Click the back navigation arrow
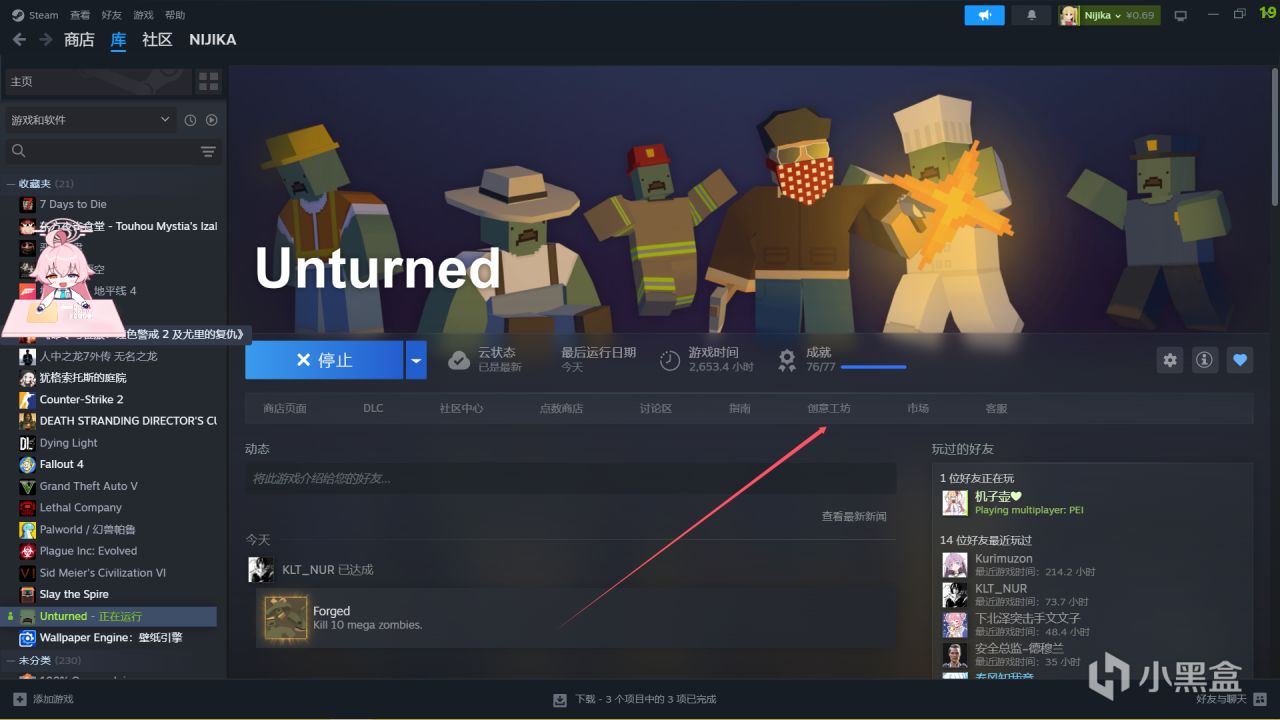 [x=20, y=39]
